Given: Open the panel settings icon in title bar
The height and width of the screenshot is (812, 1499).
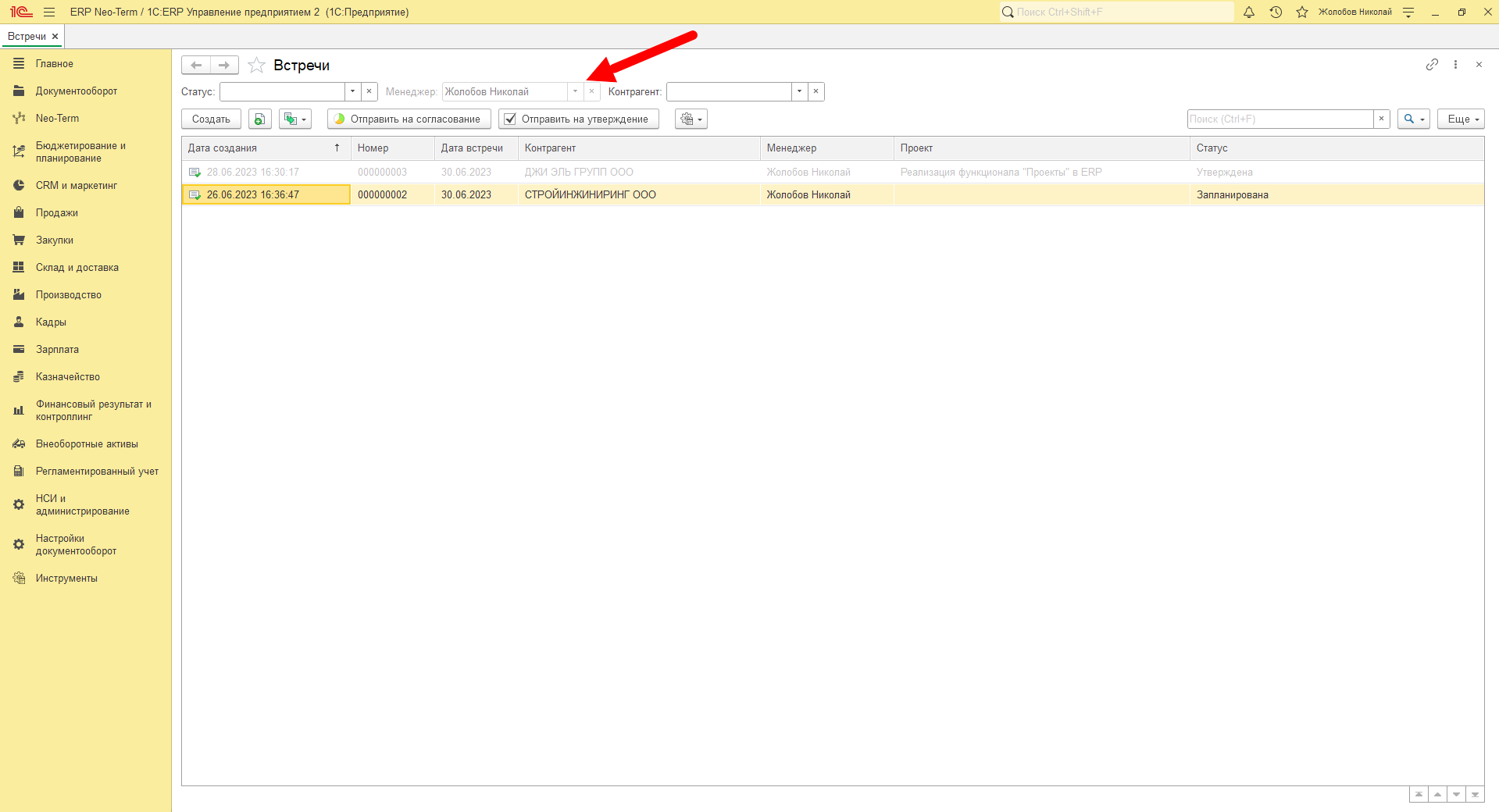Looking at the screenshot, I should coord(1408,12).
